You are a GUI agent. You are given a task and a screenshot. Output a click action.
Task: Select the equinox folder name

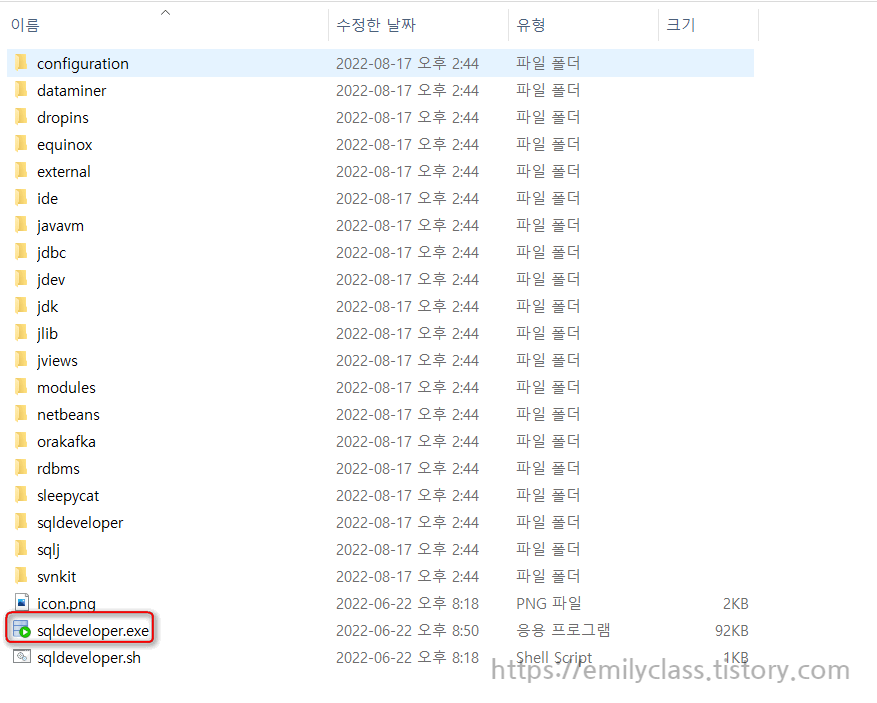(64, 145)
